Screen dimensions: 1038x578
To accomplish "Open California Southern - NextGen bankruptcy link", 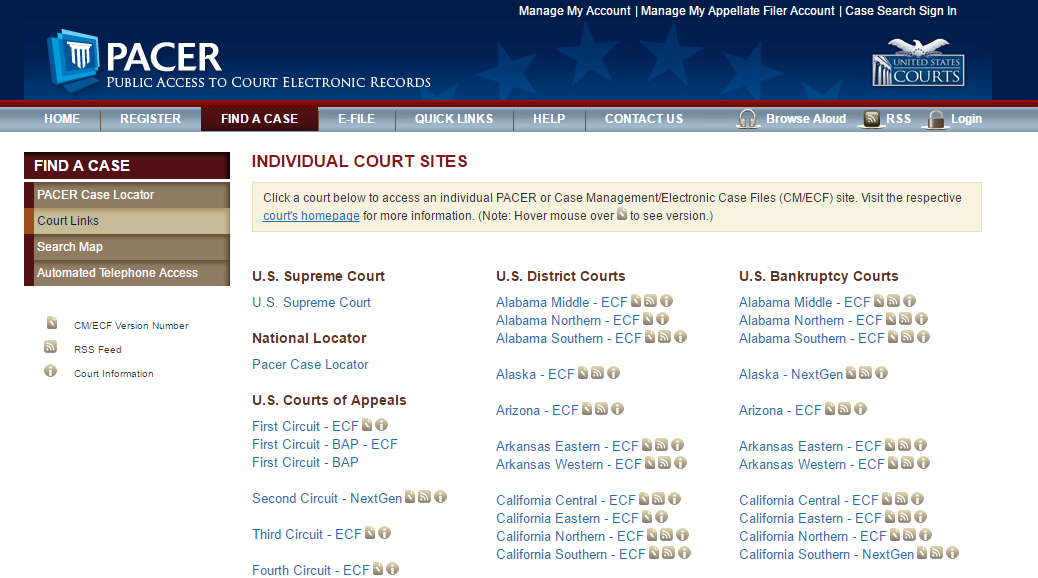I will pos(826,555).
